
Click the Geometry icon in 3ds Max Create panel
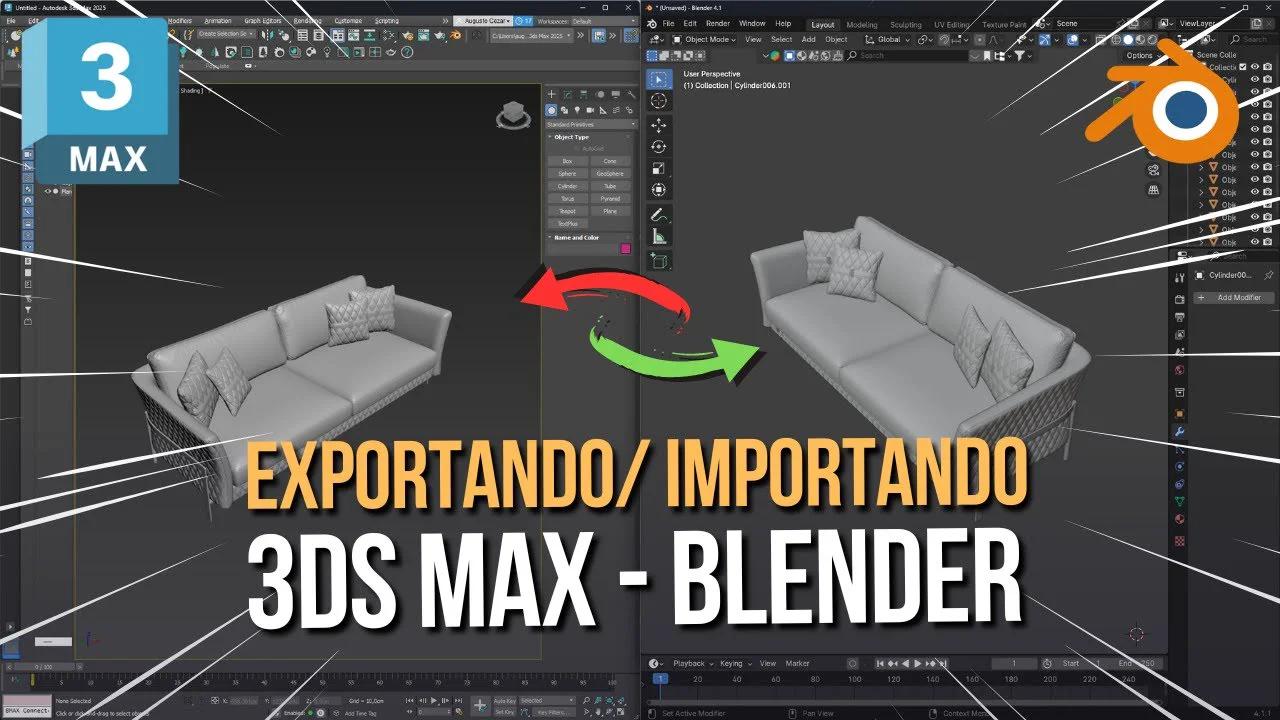pos(551,110)
